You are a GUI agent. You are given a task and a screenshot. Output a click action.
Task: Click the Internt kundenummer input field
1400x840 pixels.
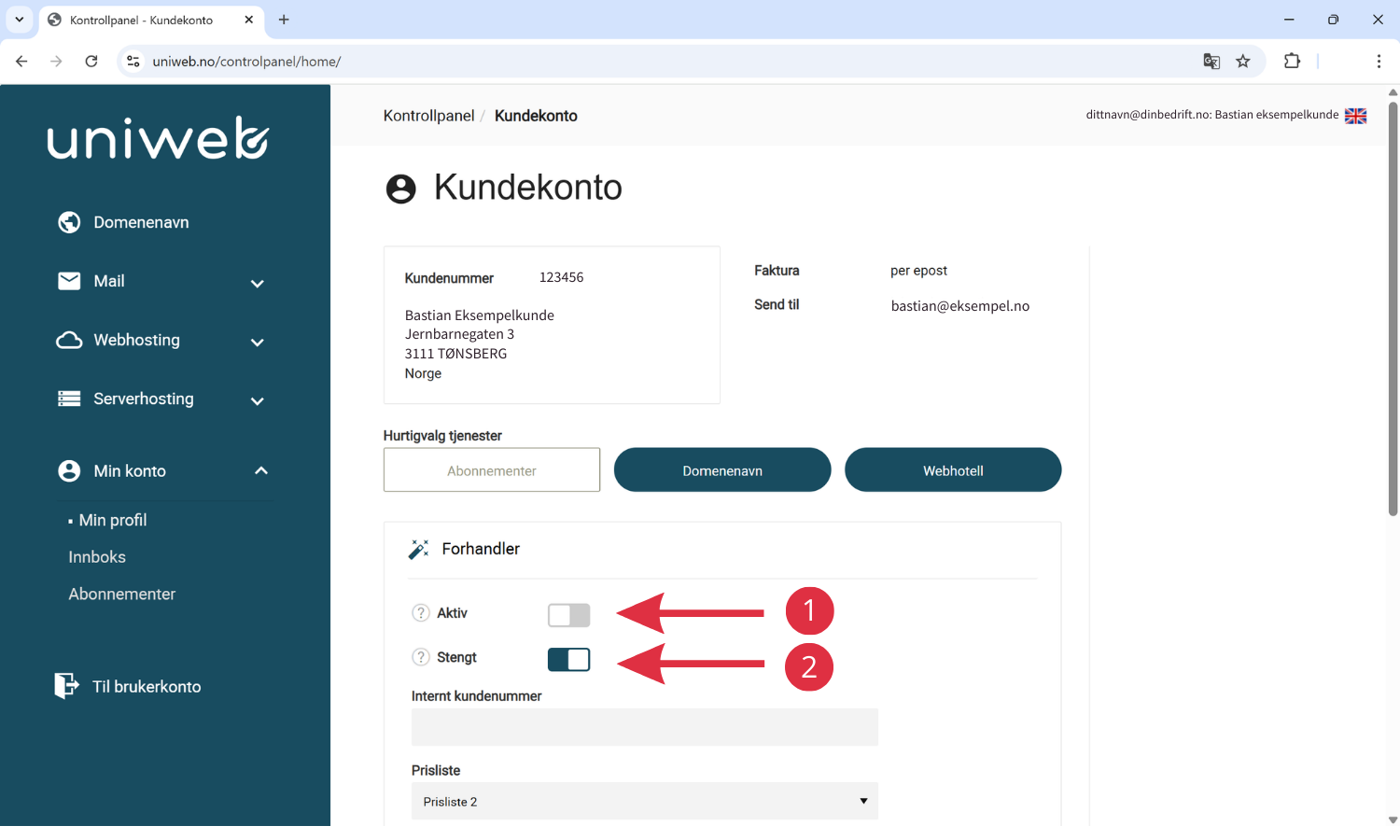point(645,727)
